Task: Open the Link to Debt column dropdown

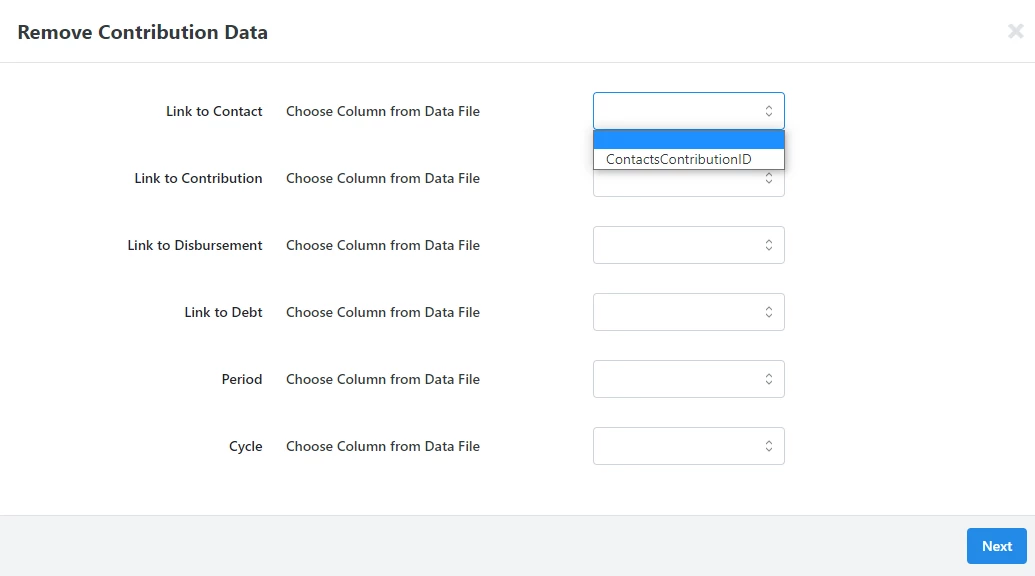Action: tap(688, 312)
